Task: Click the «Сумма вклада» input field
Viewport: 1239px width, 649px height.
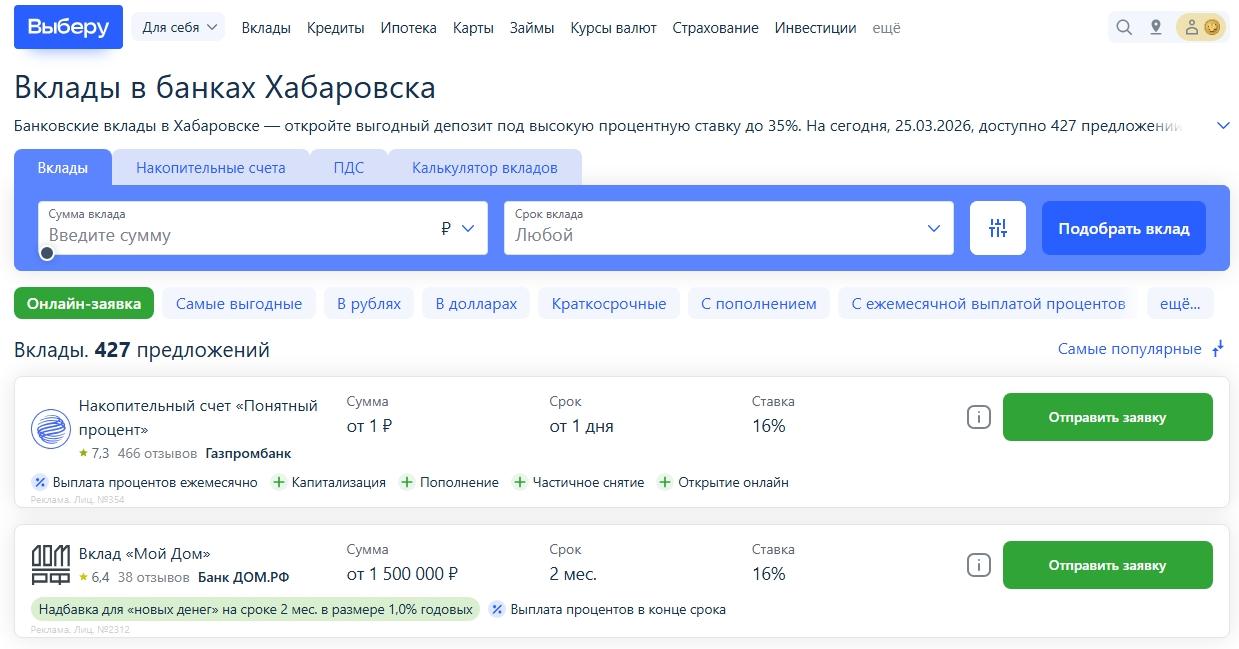Action: coord(240,236)
